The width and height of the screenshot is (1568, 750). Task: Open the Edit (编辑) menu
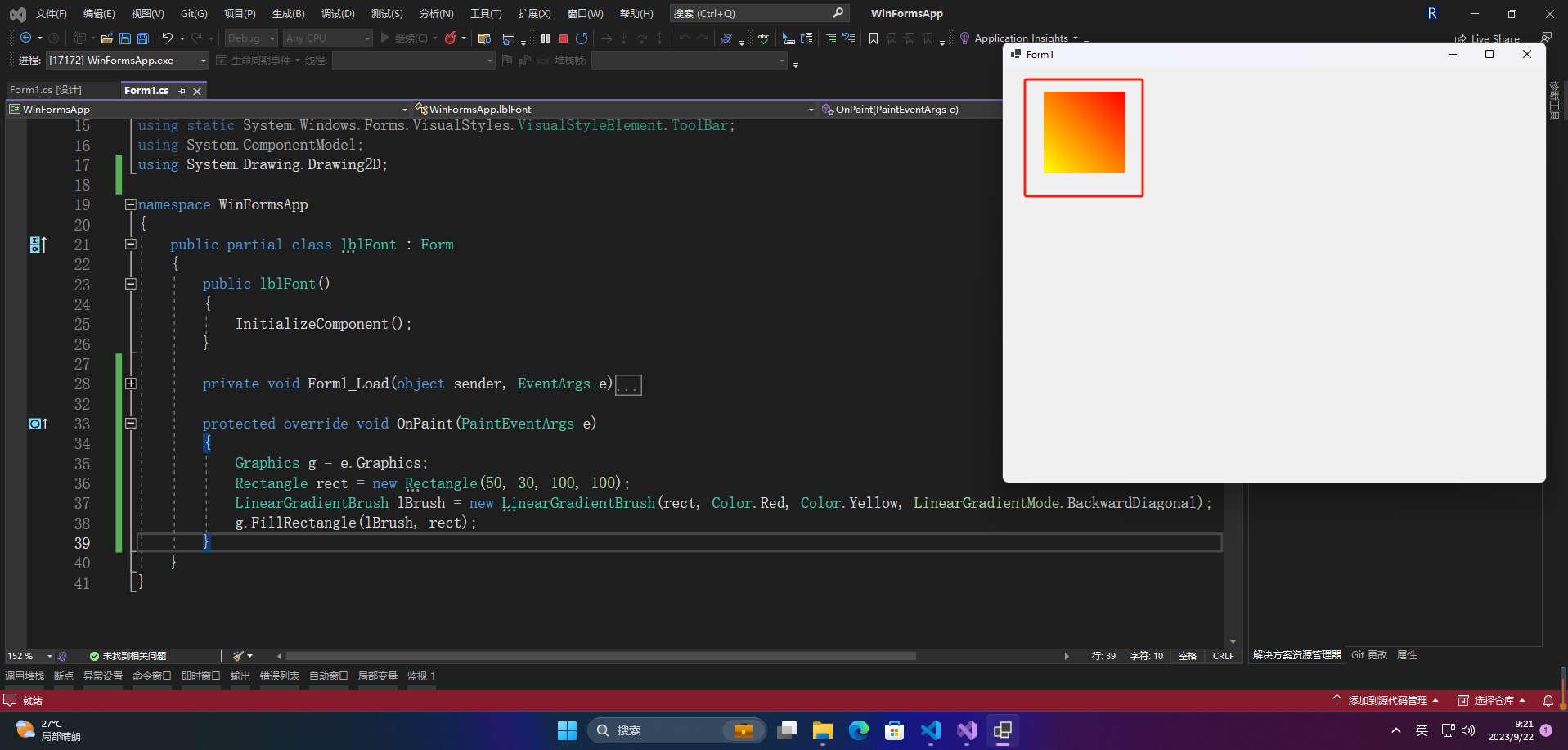click(x=99, y=13)
